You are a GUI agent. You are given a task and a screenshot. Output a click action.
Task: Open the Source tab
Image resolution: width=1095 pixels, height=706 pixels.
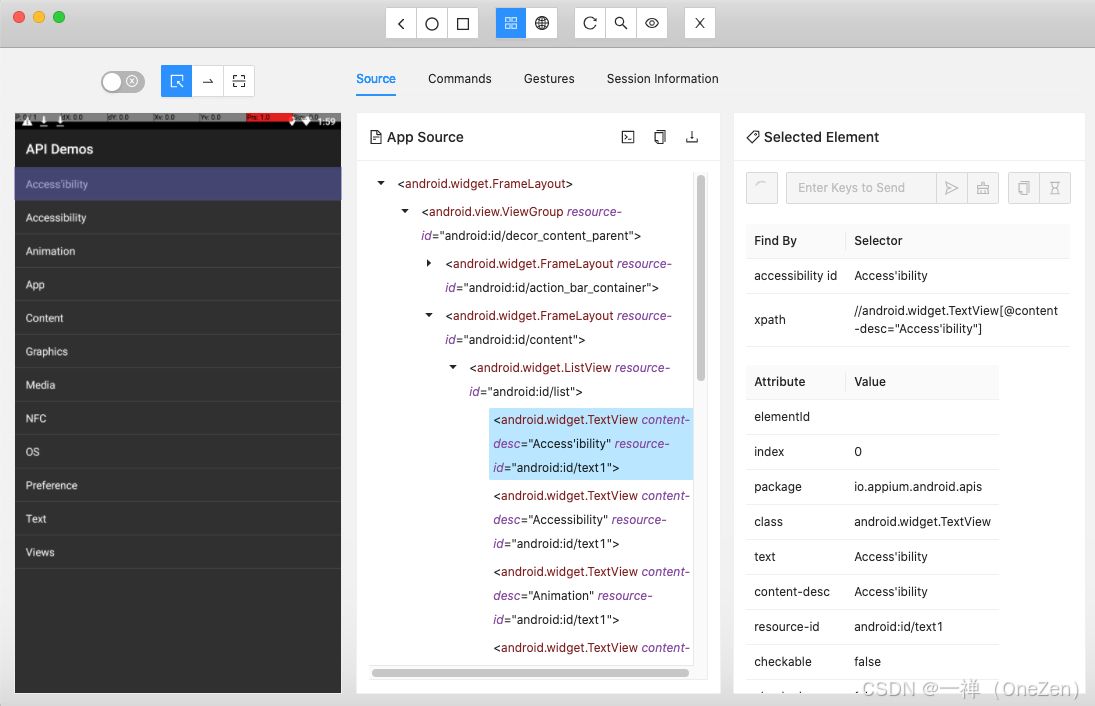point(376,79)
